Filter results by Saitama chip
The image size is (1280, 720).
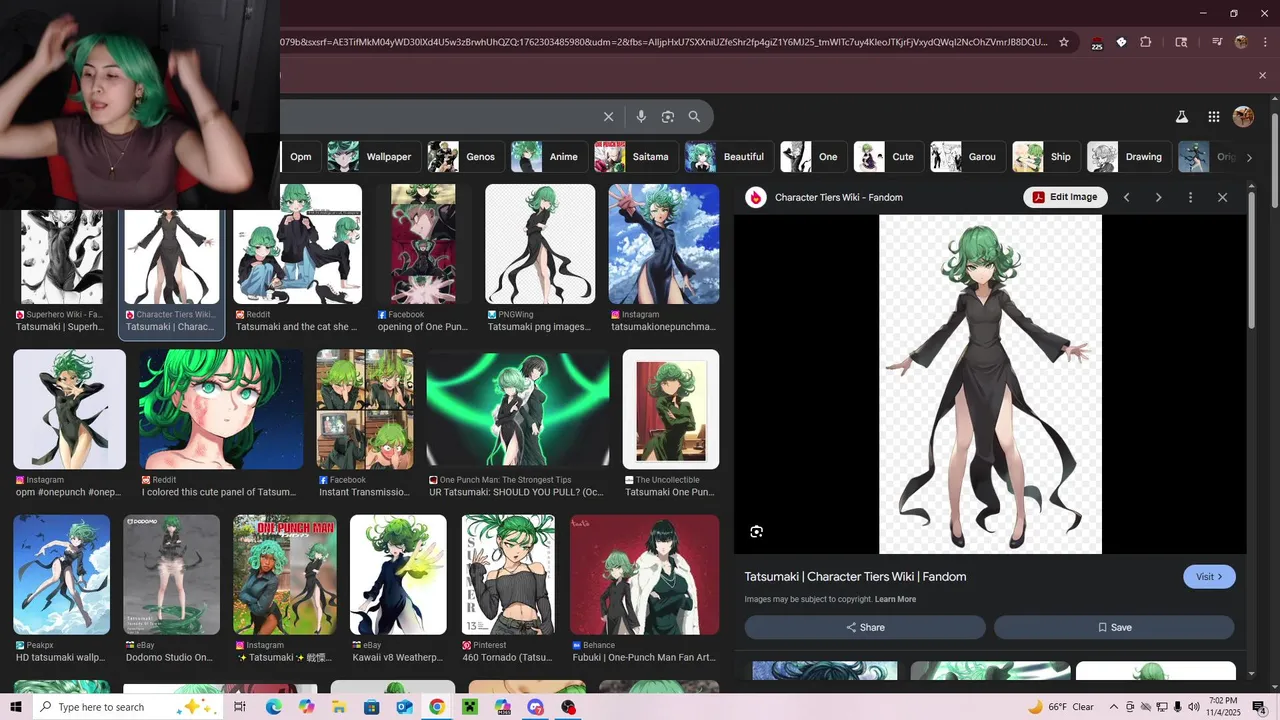[x=635, y=156]
